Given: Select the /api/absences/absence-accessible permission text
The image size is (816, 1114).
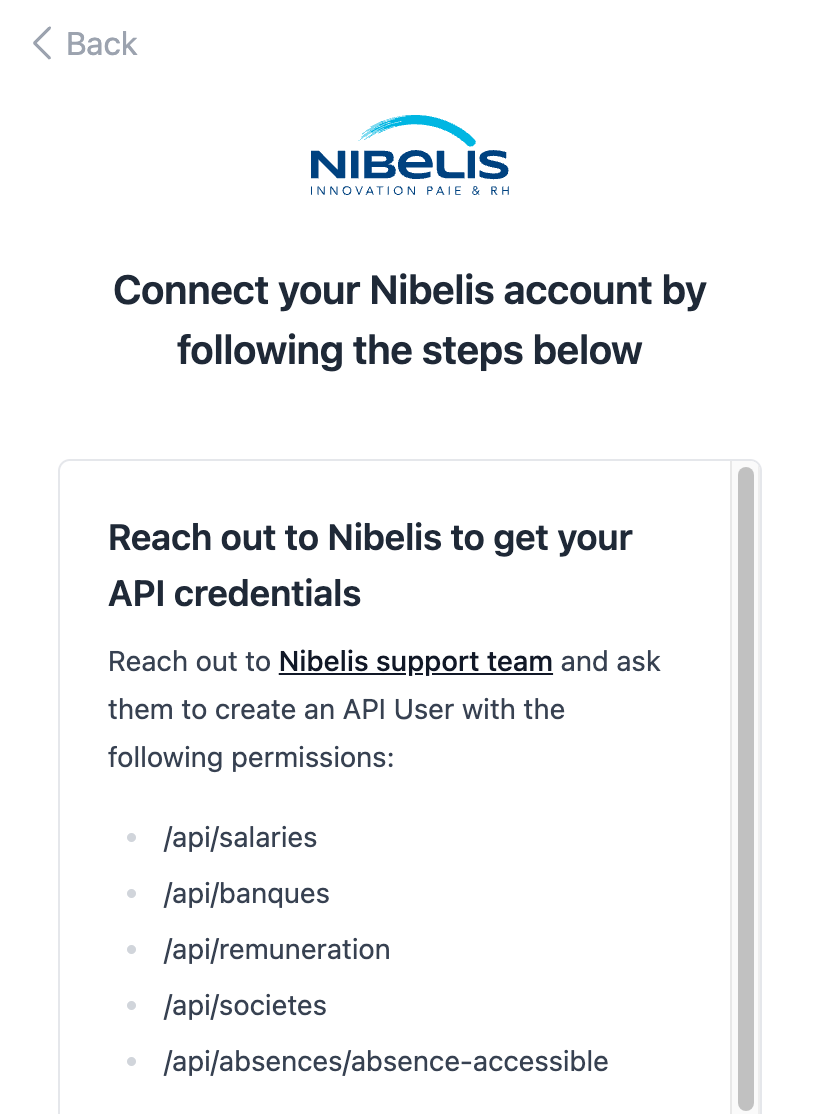Looking at the screenshot, I should click(386, 1061).
